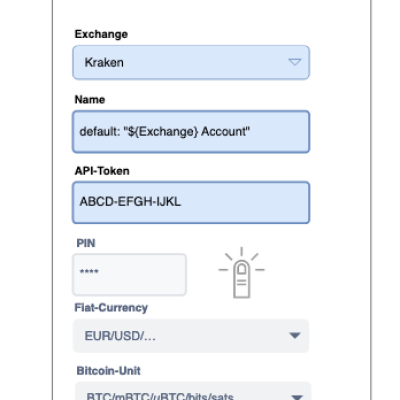Image resolution: width=400 pixels, height=400 pixels.
Task: Open the Bitcoin-Unit selector
Action: [x=193, y=391]
